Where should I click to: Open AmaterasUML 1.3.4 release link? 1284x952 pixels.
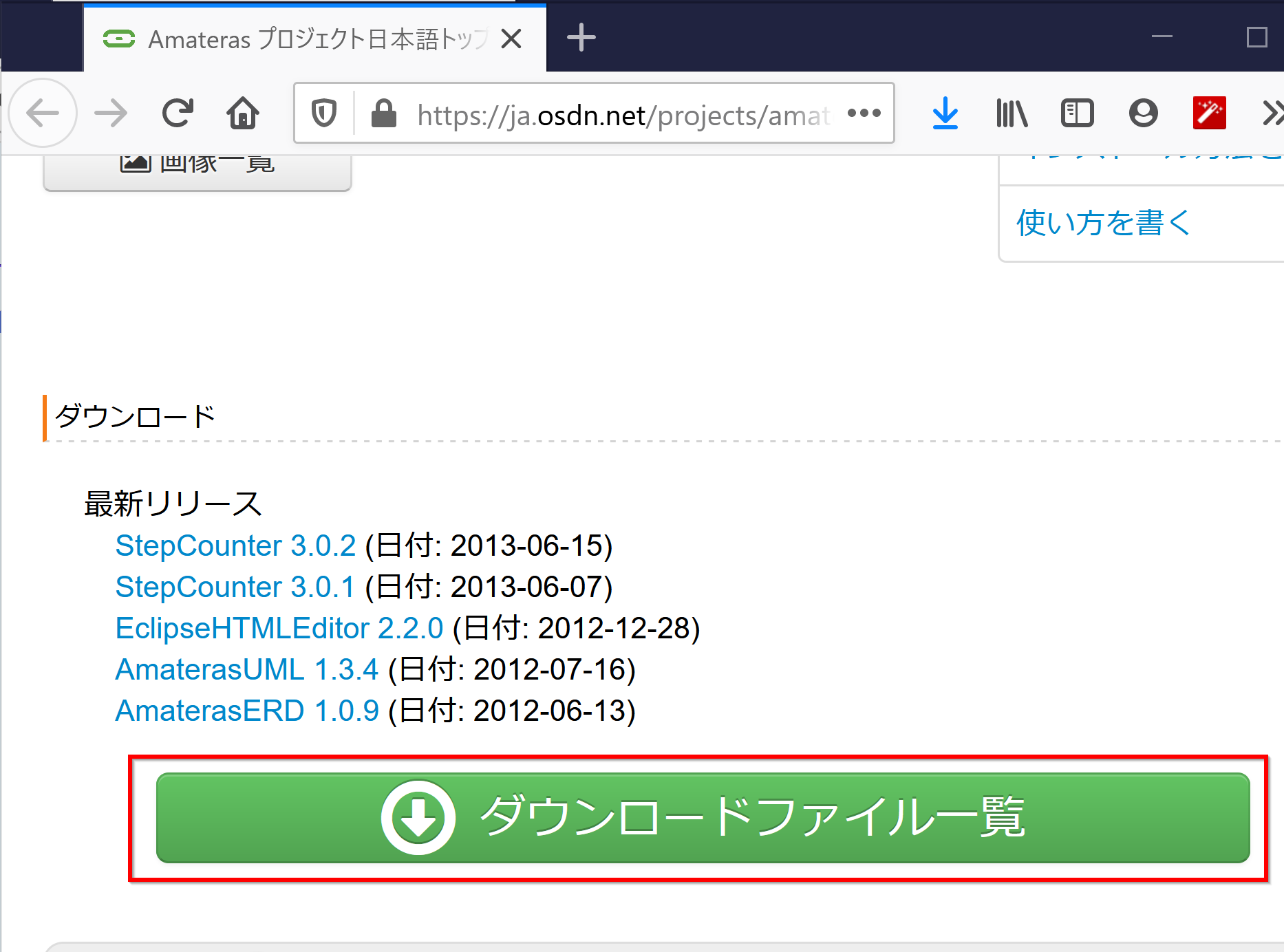coord(247,669)
